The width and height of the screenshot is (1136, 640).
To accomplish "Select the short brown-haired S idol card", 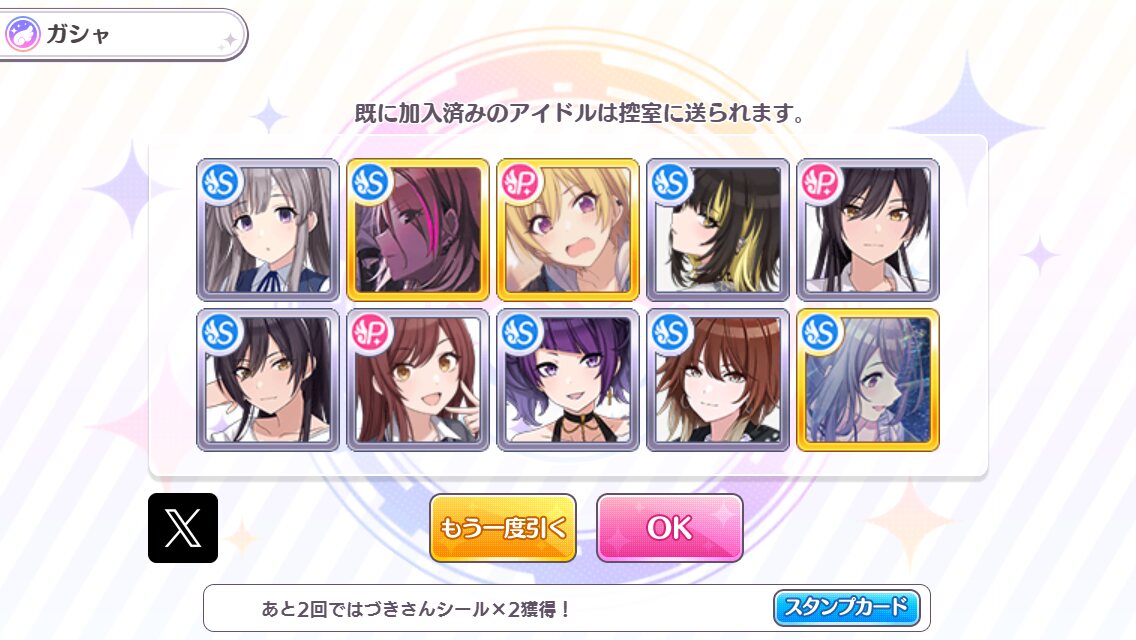I will coord(718,380).
